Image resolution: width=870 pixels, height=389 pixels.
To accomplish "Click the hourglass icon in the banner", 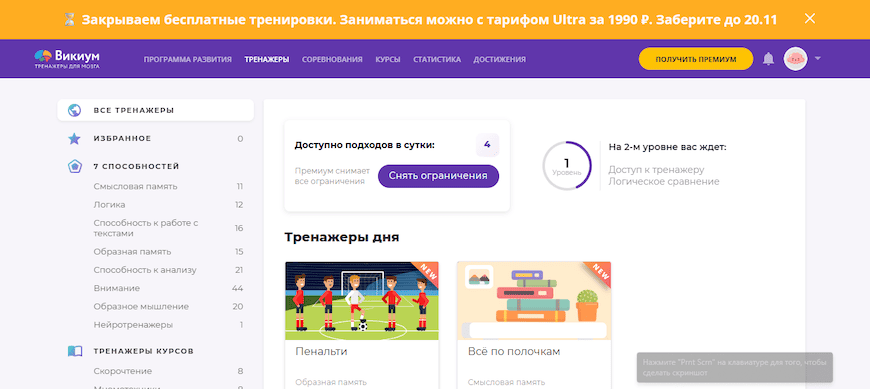I will point(69,20).
